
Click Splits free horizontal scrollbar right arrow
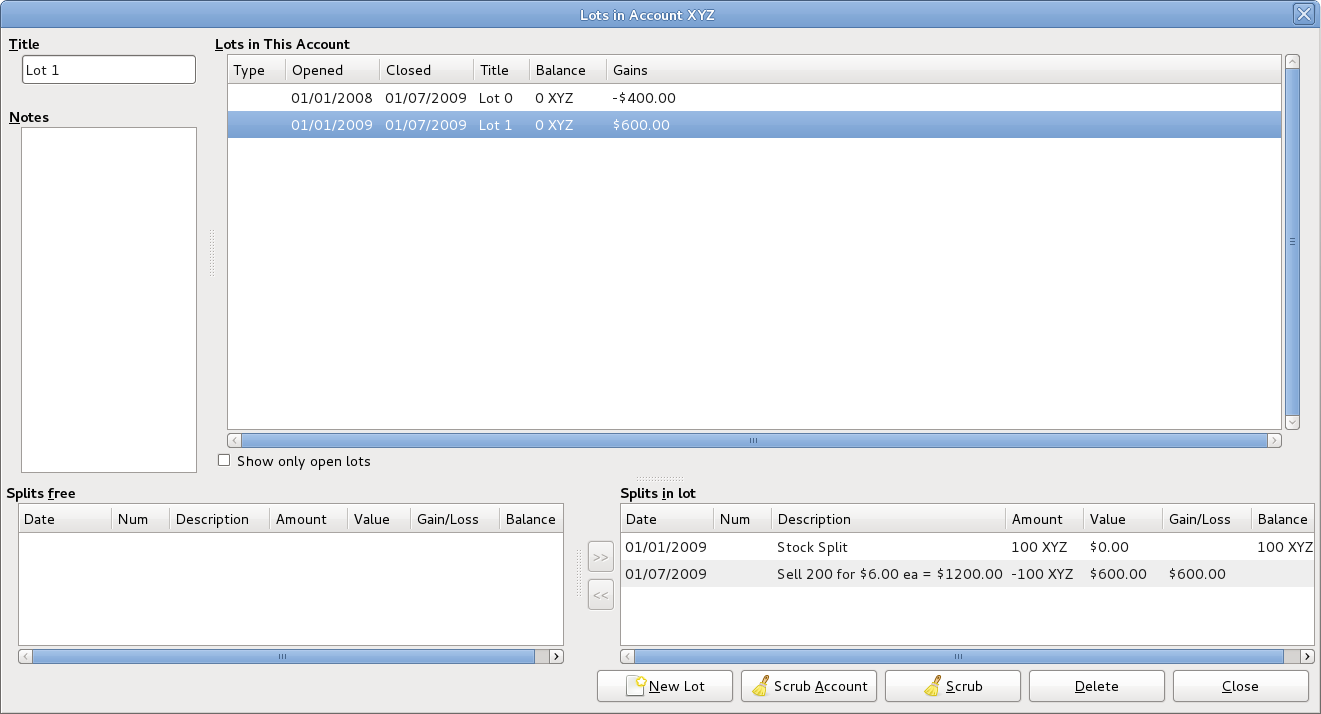(x=556, y=657)
